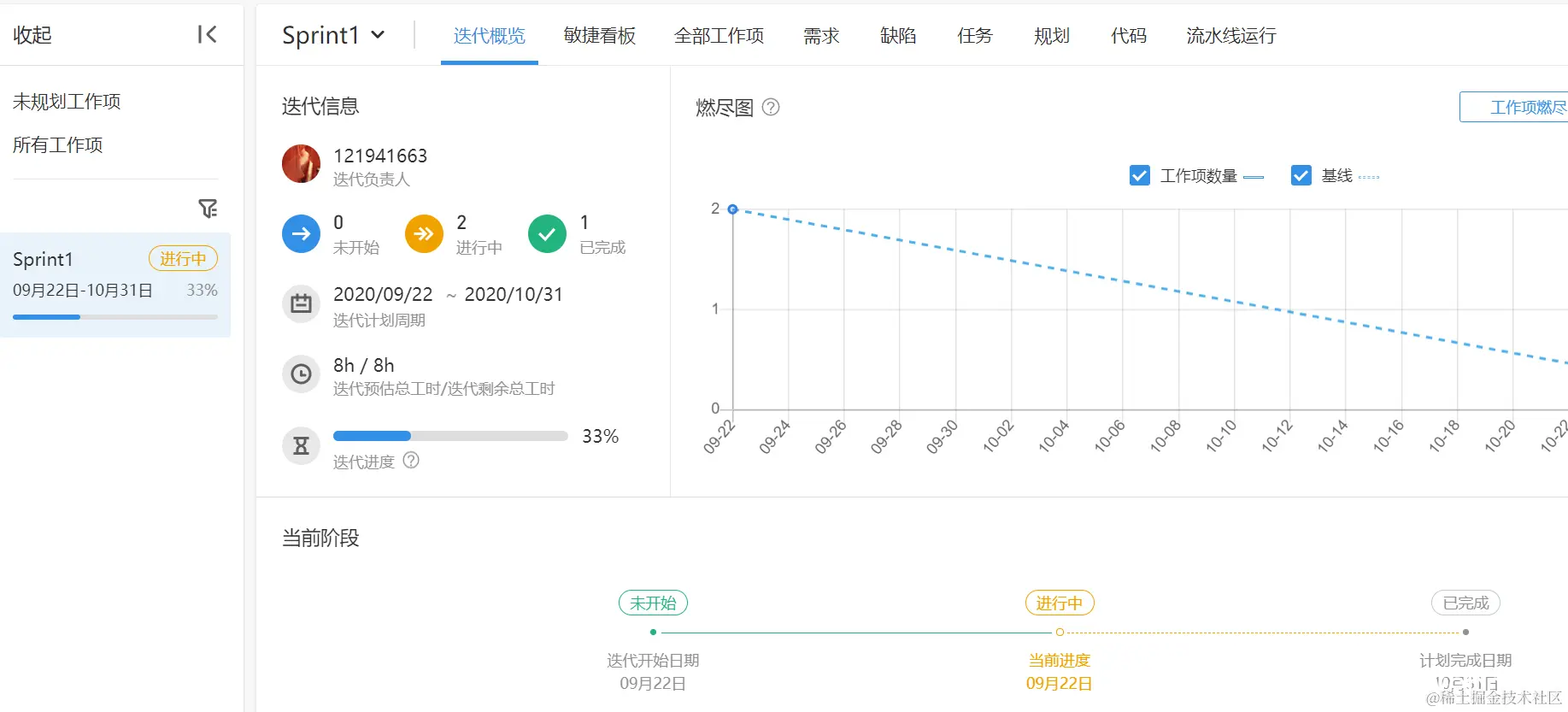Click the 未开始 stage tag
The width and height of the screenshot is (1568, 712).
pos(653,603)
